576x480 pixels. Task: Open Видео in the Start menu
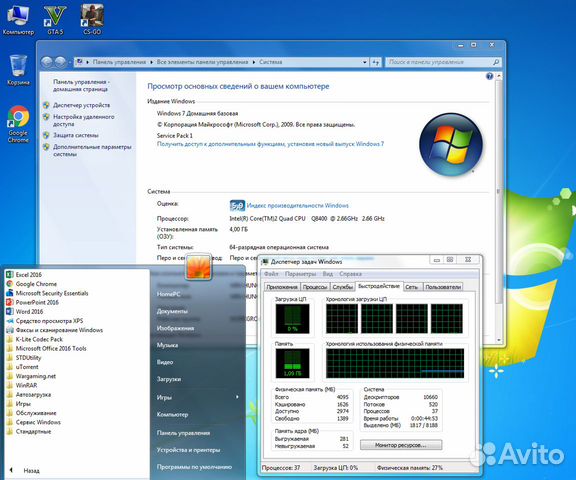tap(165, 362)
